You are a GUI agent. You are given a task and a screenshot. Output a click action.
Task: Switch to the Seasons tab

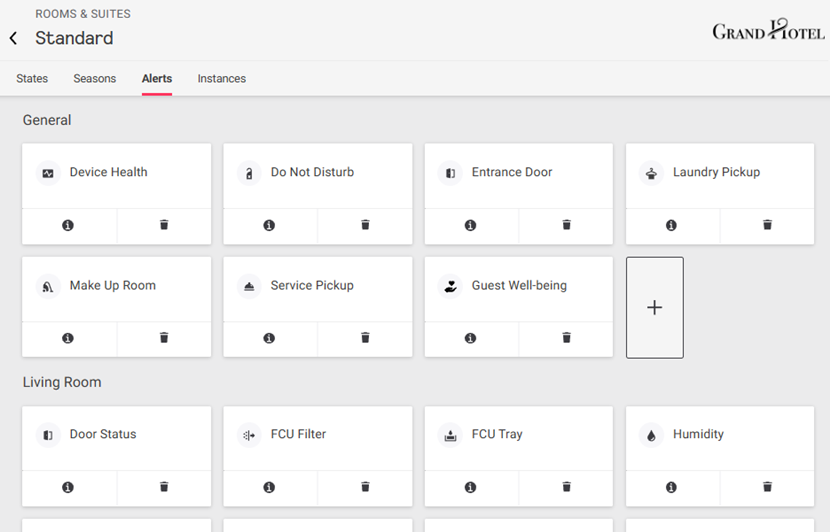[x=94, y=78]
